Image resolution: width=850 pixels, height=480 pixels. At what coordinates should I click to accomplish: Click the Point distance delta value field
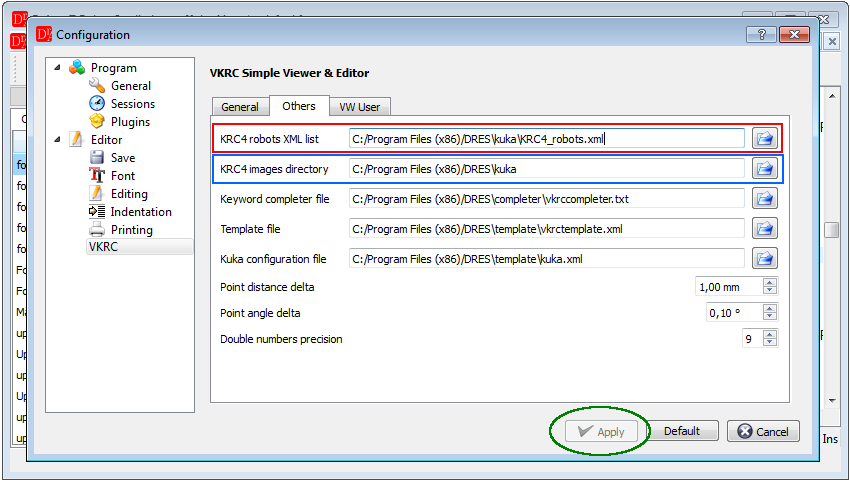point(729,286)
